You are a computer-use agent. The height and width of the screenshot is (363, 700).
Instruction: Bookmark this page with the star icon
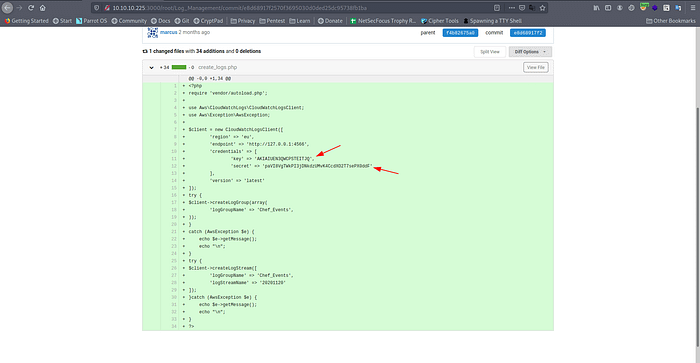tap(542, 8)
